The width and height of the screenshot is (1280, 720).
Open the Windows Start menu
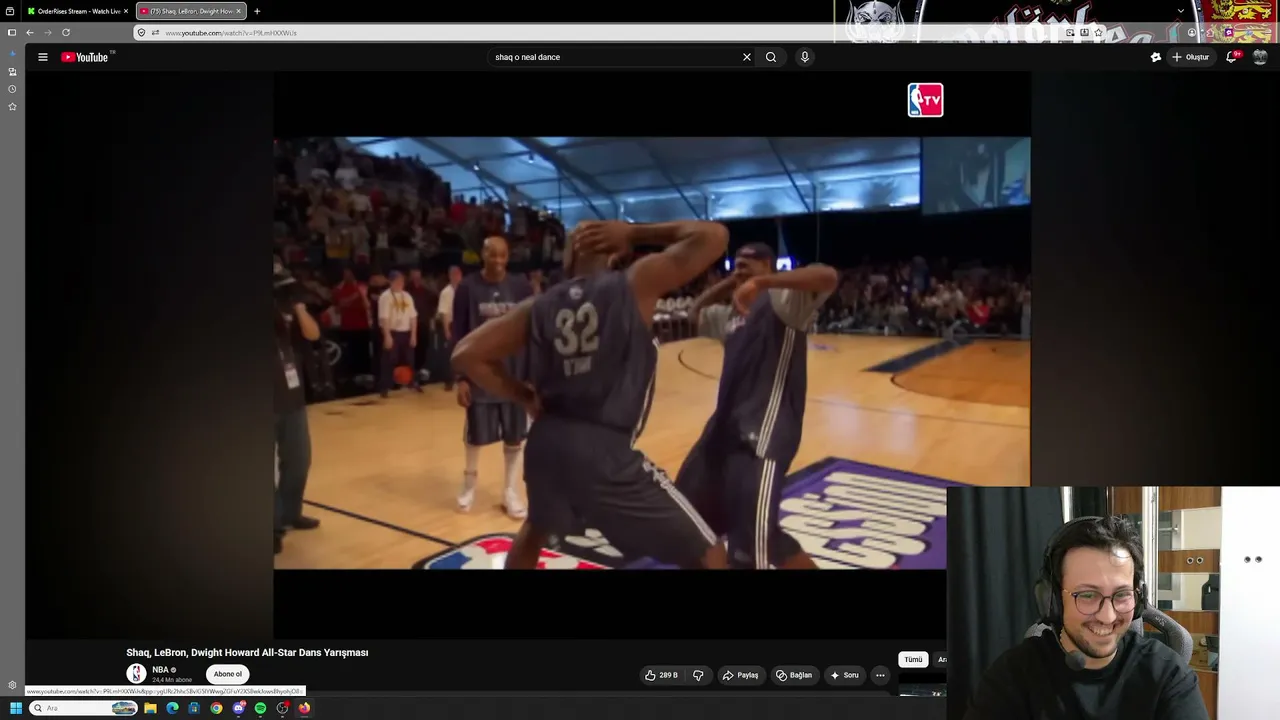(15, 708)
